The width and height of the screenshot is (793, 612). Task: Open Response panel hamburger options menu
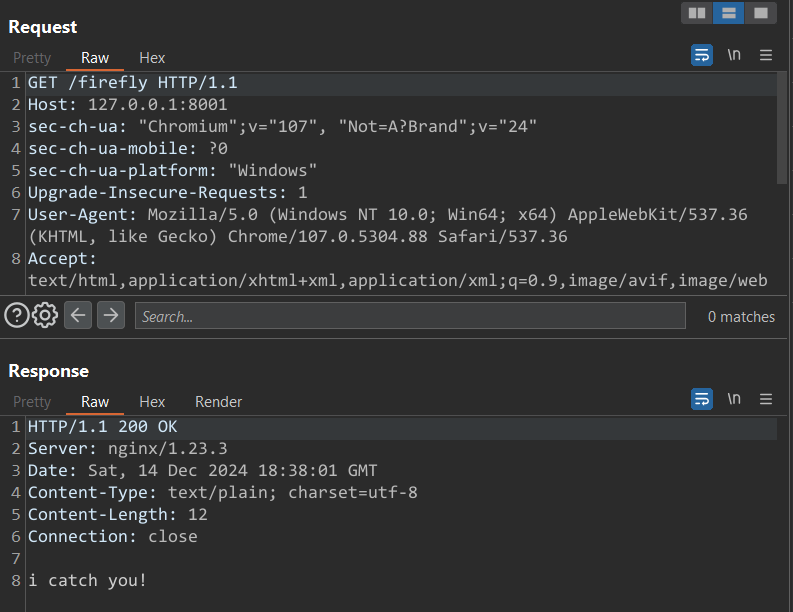pos(766,399)
